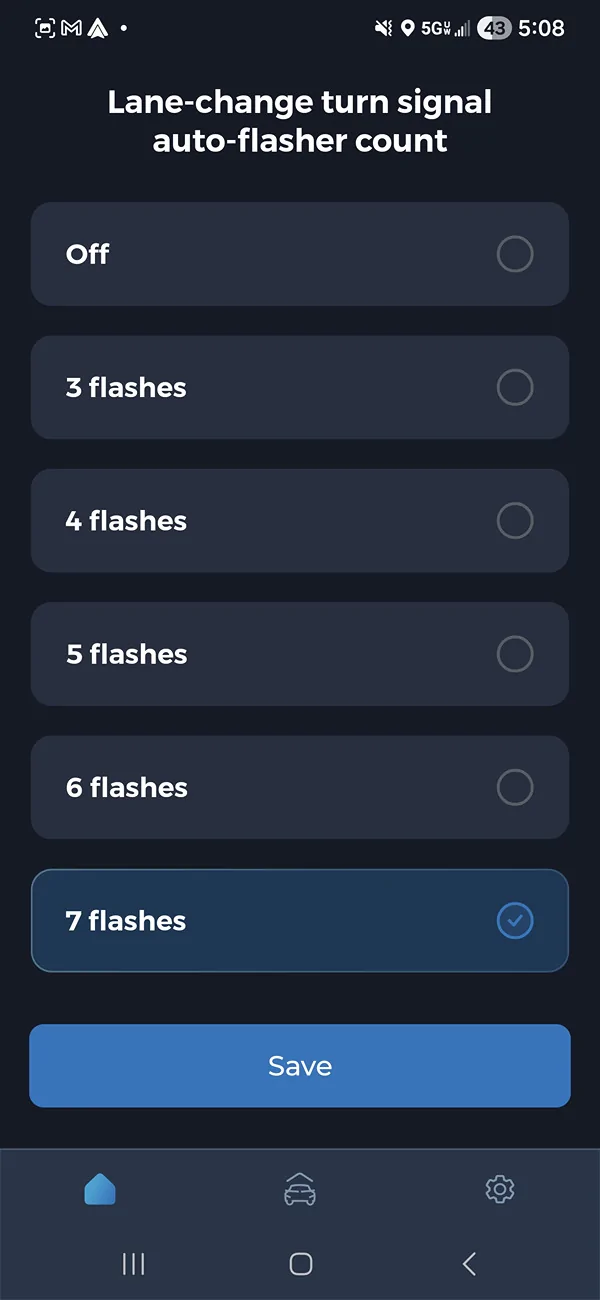Open the home tab icon

[100, 1189]
